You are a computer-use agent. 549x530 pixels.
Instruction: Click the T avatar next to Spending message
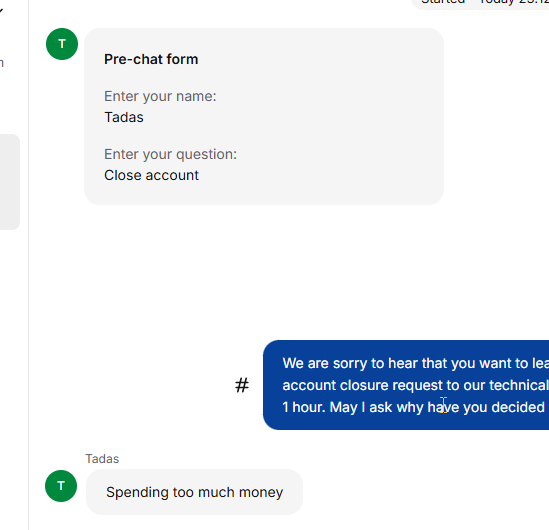(61, 486)
